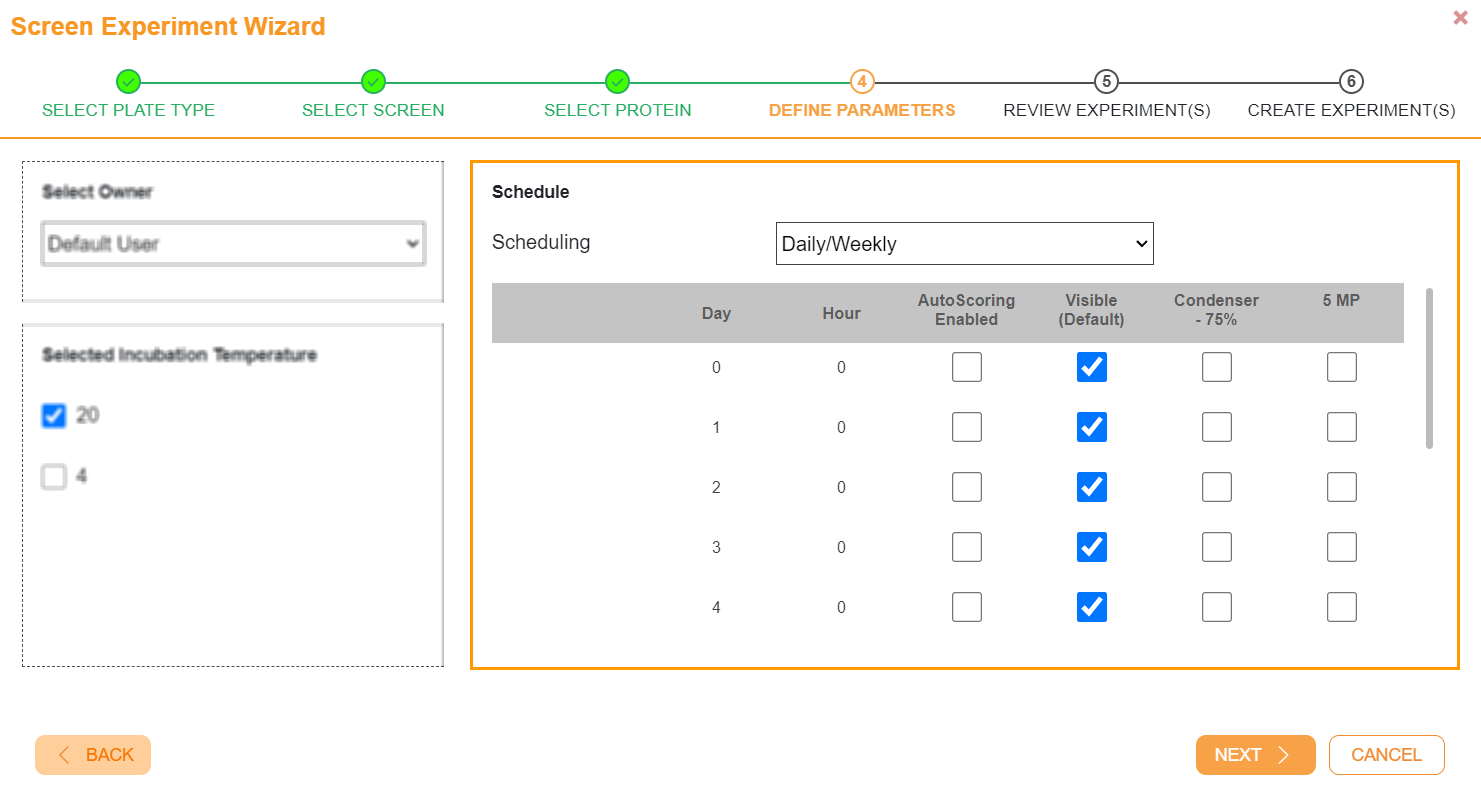The height and width of the screenshot is (796, 1481).
Task: Click the green checkmark for SELECT PLATE TYPE
Action: (x=128, y=82)
